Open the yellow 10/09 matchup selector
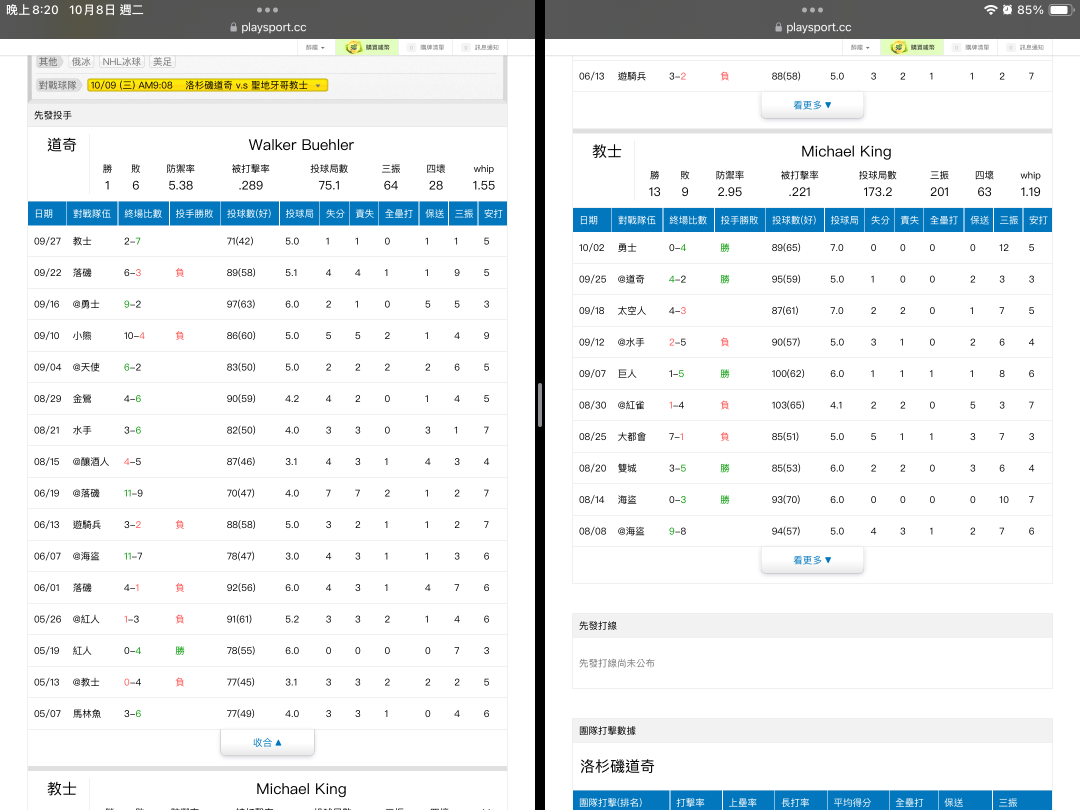 pyautogui.click(x=207, y=85)
